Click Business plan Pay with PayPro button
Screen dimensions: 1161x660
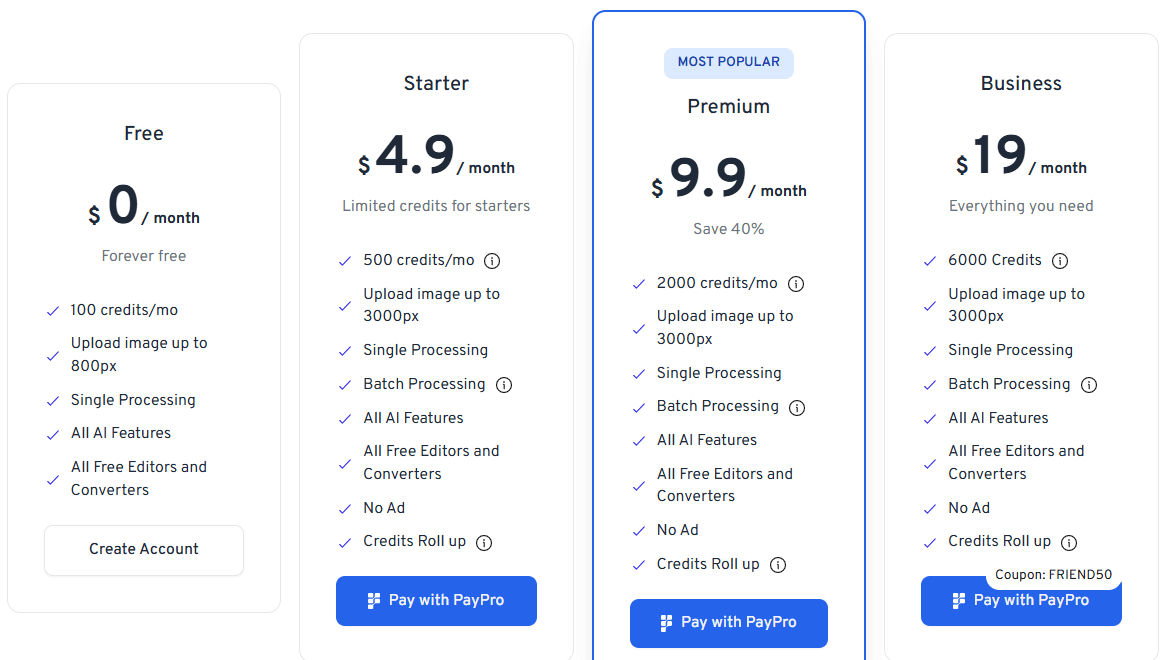click(x=1021, y=601)
